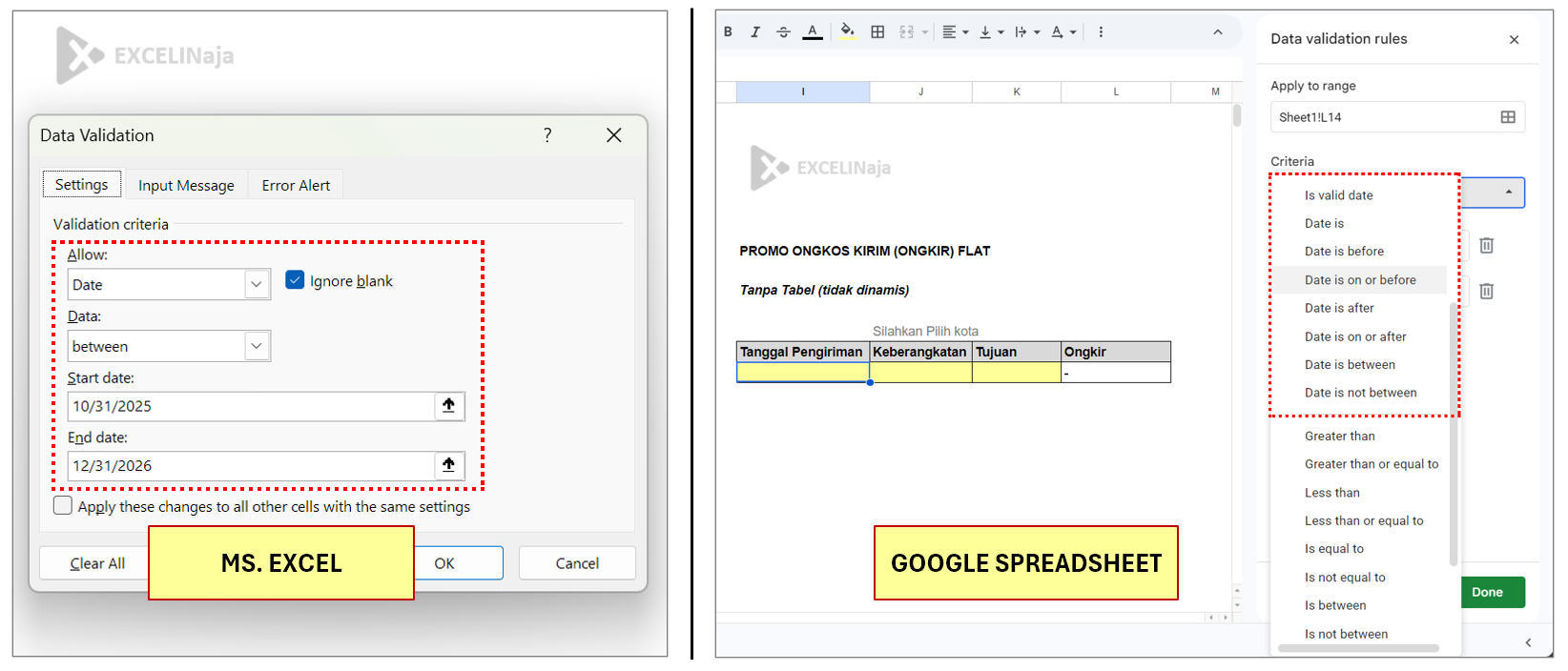Screen dimensions: 1568x671
Task: Select column K header
Action: (x=1017, y=91)
